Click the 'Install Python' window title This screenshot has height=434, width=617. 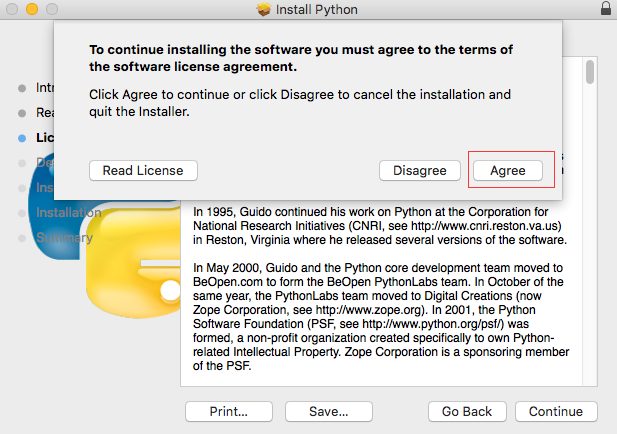click(317, 9)
